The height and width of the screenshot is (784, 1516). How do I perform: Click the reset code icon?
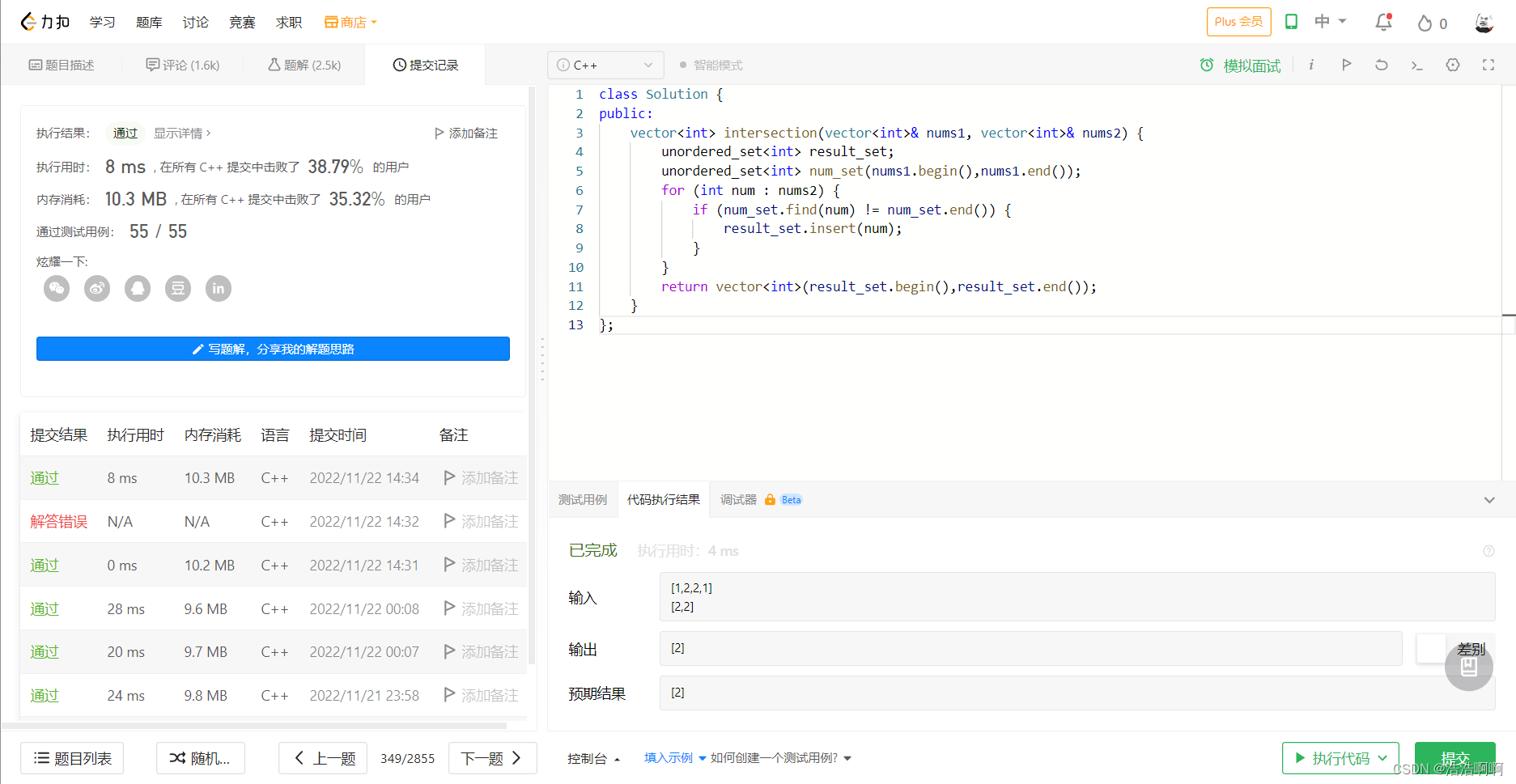[1382, 65]
